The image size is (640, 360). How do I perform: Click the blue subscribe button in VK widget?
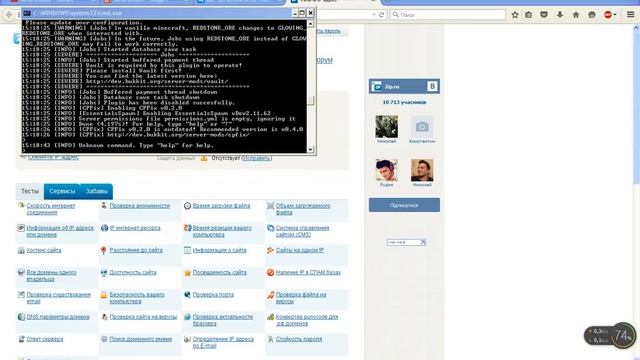(404, 205)
